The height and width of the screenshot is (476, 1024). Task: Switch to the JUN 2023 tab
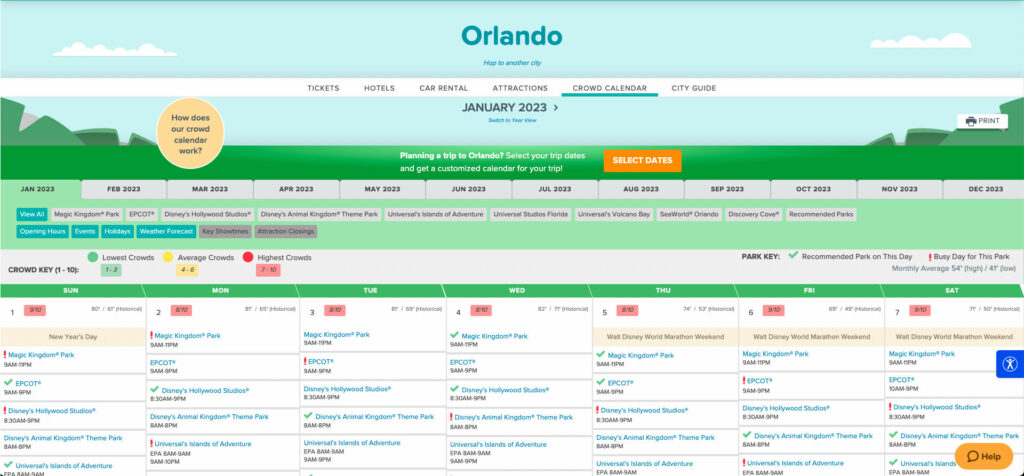click(x=469, y=189)
